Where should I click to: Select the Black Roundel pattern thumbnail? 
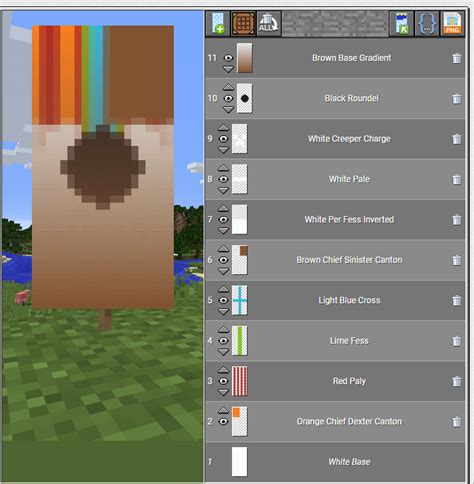pos(244,98)
